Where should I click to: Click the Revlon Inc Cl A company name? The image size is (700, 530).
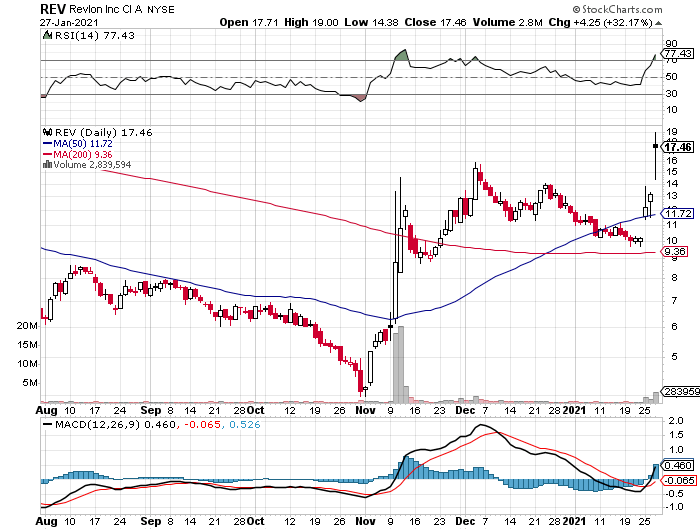[106, 9]
